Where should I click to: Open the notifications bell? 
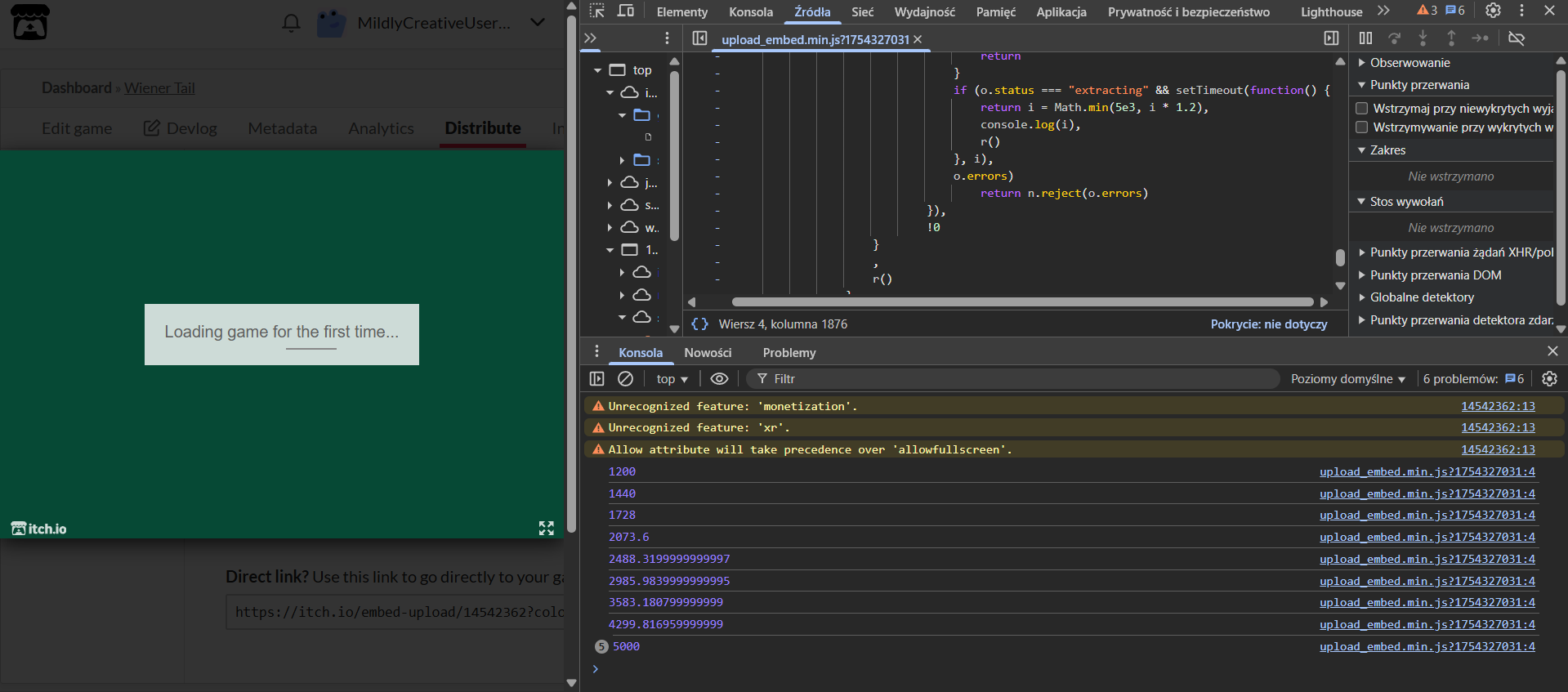[291, 23]
